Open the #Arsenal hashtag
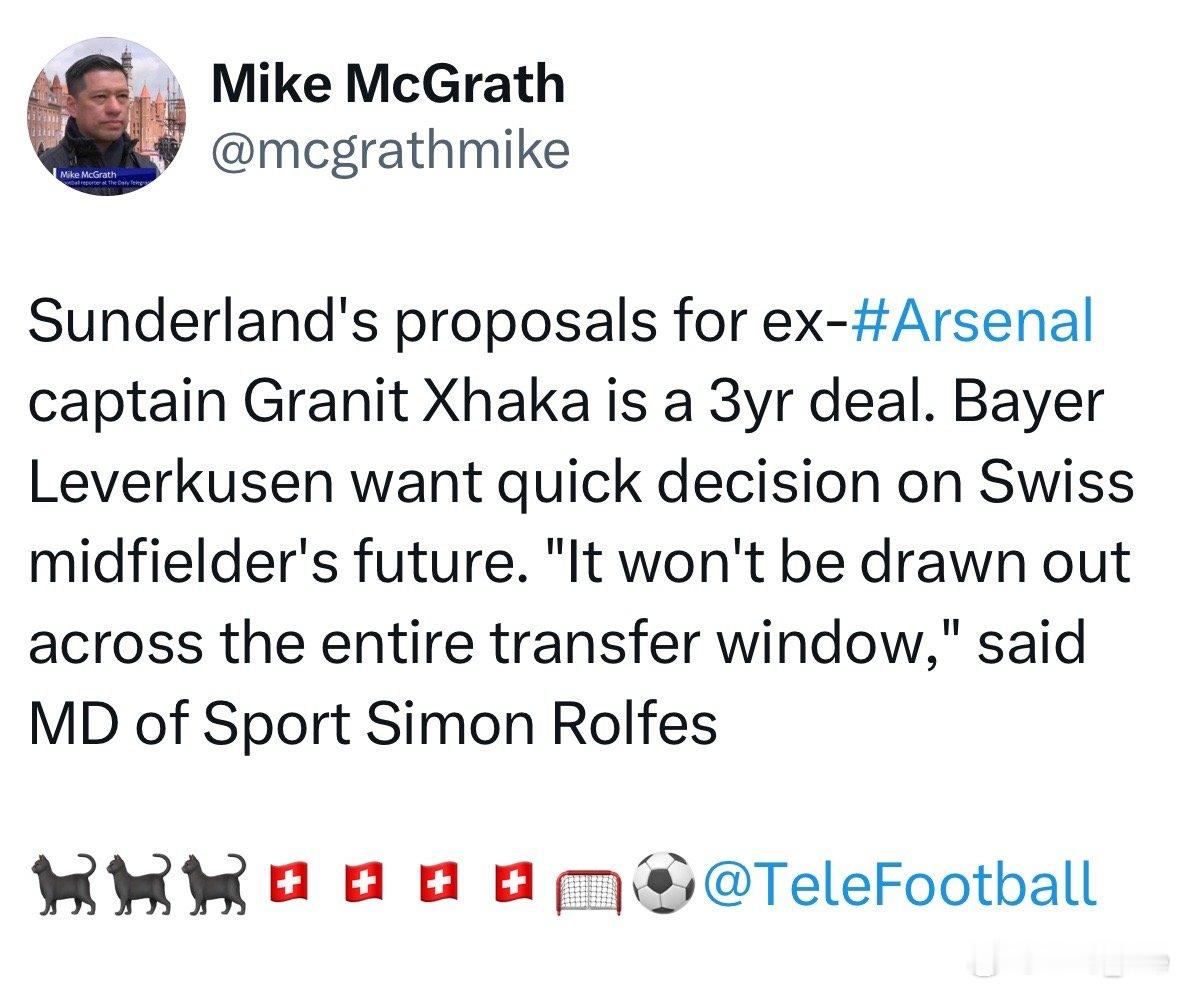The height and width of the screenshot is (989, 1179). (x=972, y=322)
